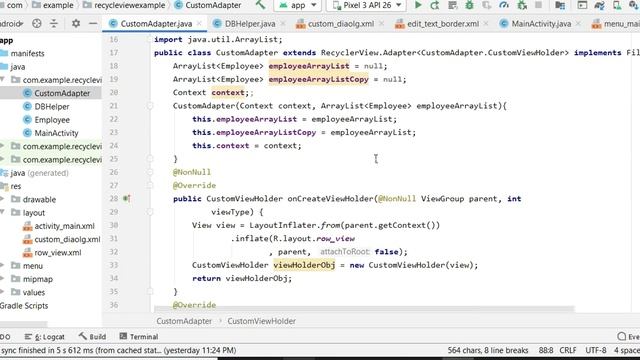
Task: Expand the drawable folder
Action: pyautogui.click(x=3, y=199)
